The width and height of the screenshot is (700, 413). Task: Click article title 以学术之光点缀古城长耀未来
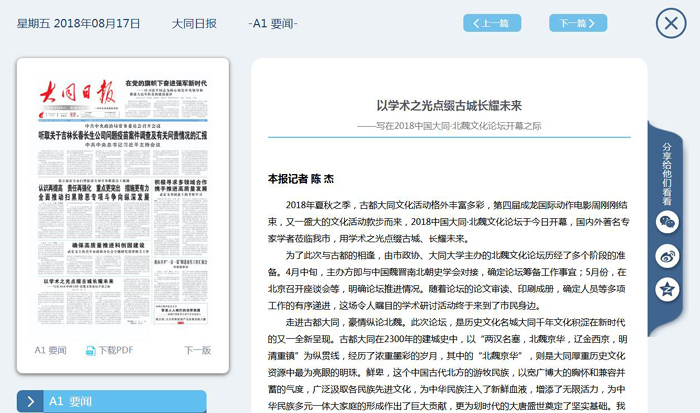(x=449, y=106)
